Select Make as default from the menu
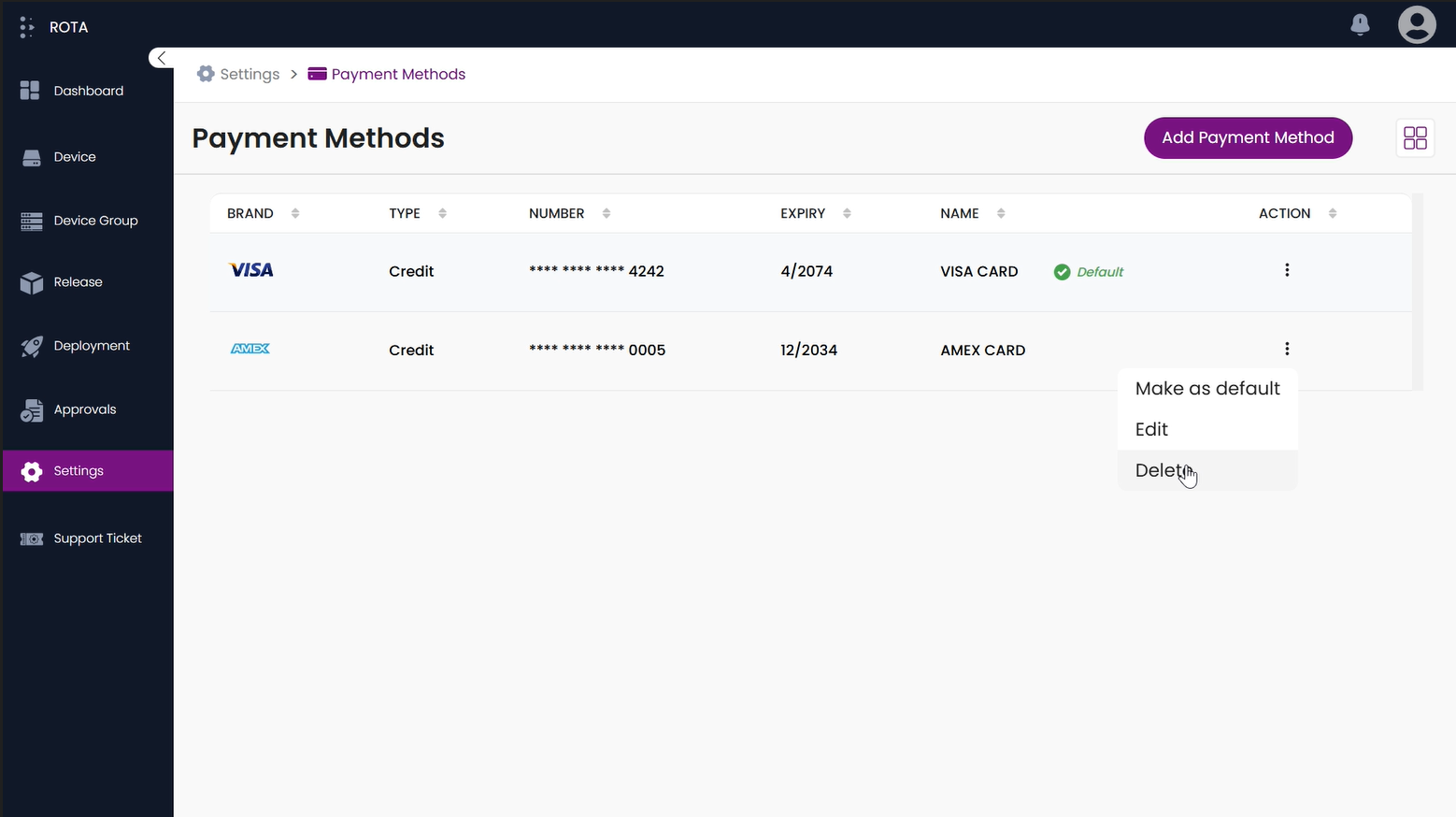Screen dimensions: 1456x817 tap(1207, 388)
